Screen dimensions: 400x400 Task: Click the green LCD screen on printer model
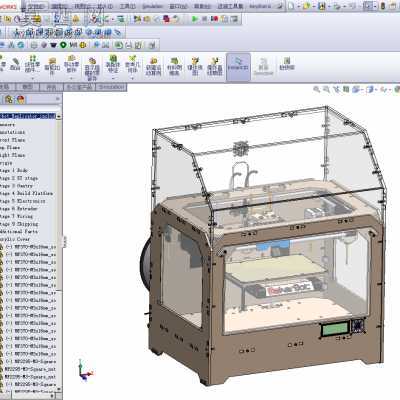point(335,329)
